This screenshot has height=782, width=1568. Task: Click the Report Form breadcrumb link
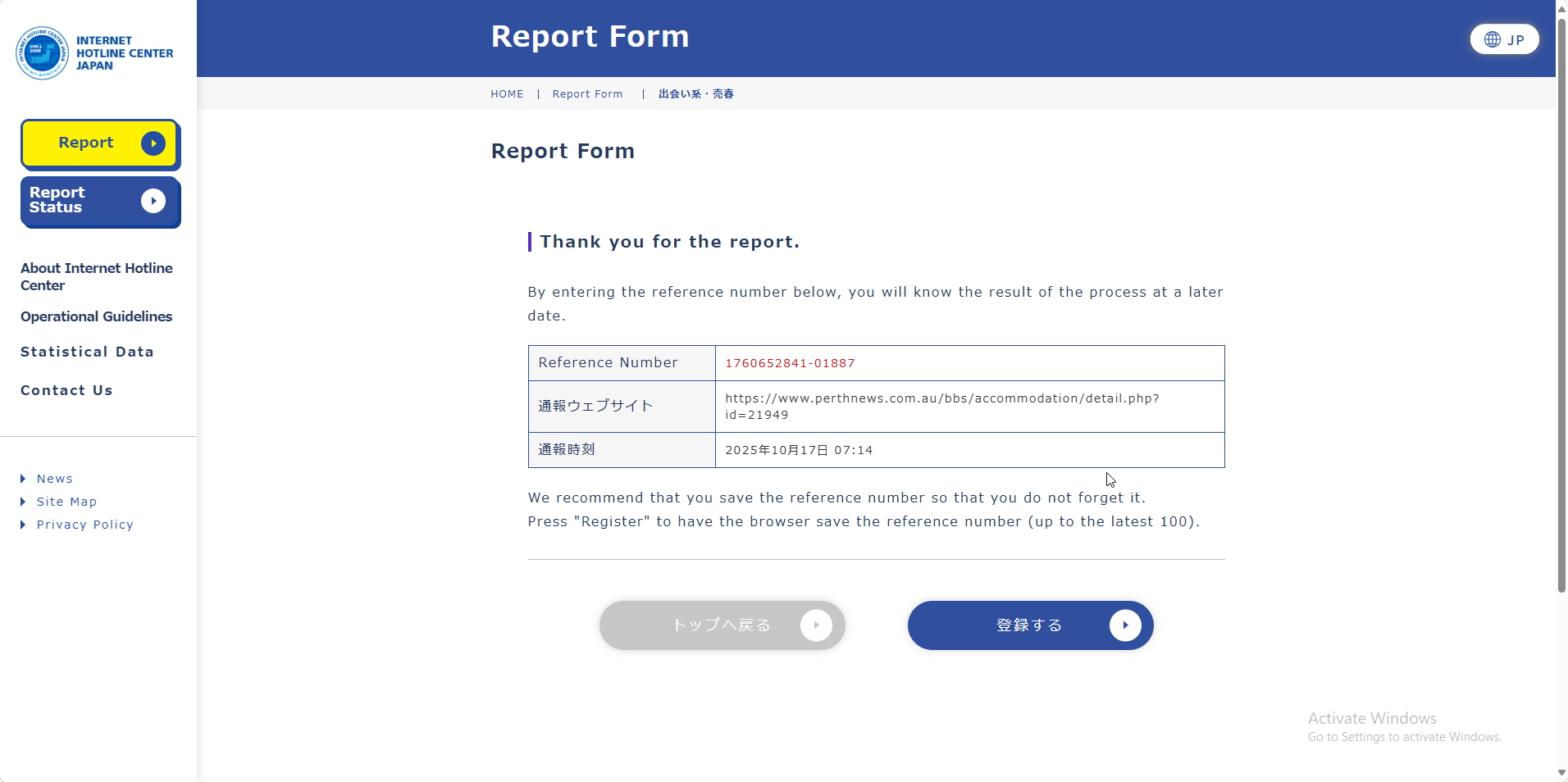(x=587, y=94)
